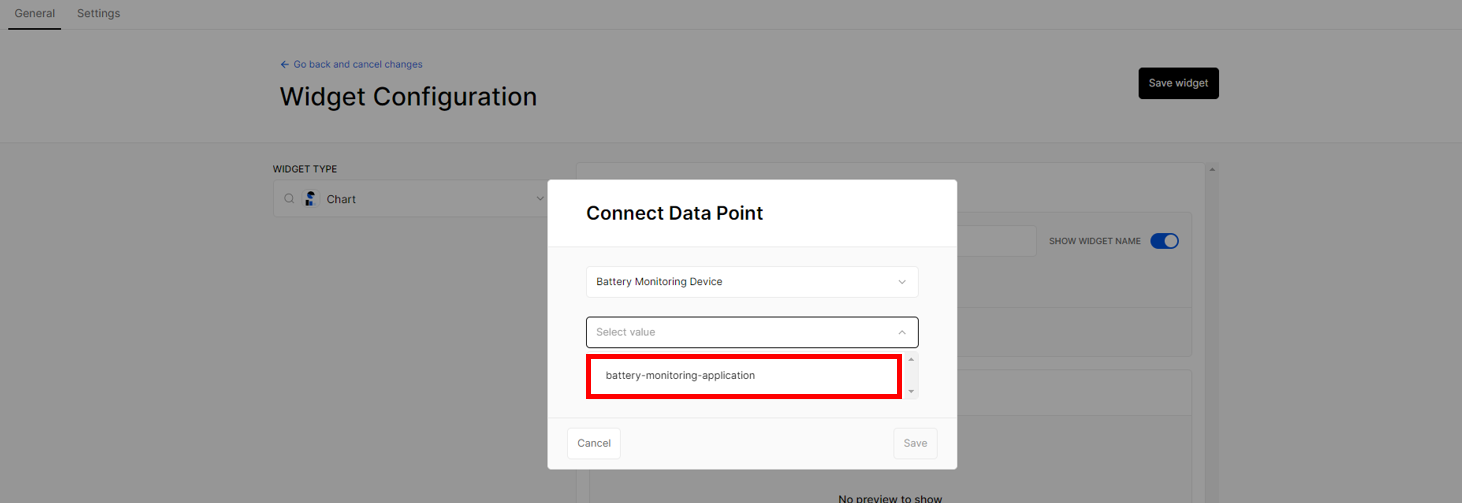The image size is (1462, 503).
Task: Click the search magnifier icon in Widget Type
Action: 289,199
